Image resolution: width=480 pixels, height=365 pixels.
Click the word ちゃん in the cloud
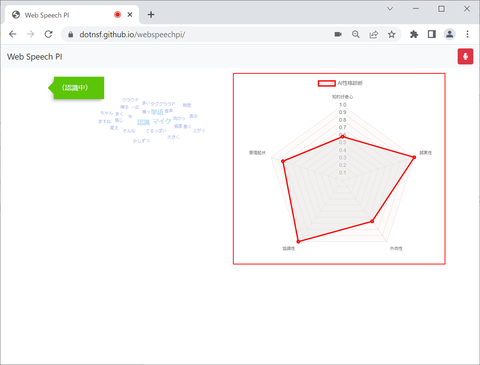point(107,113)
